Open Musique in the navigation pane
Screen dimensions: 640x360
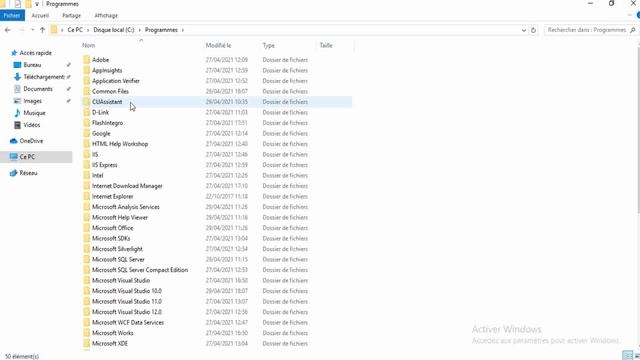pyautogui.click(x=34, y=113)
